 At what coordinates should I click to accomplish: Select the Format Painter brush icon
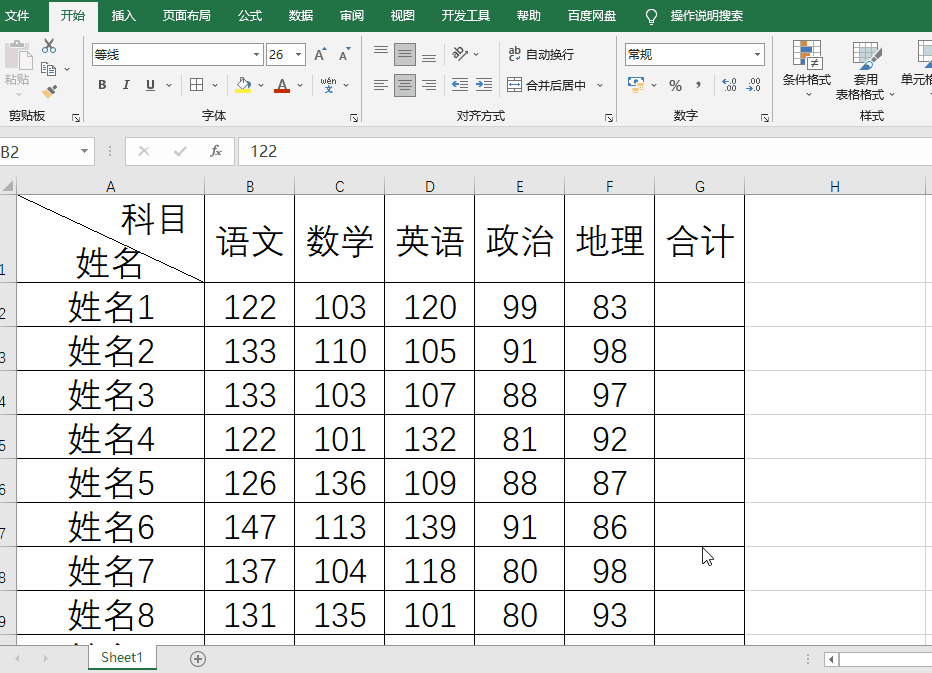coord(49,92)
